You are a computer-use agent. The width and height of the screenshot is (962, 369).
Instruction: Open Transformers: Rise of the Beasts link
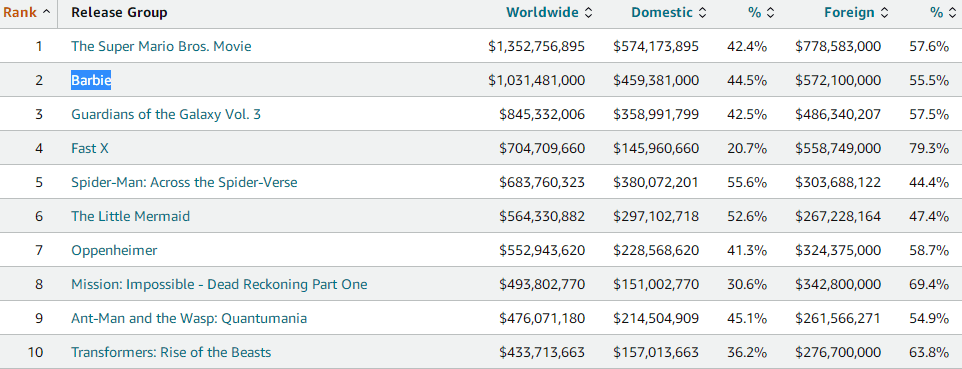coord(171,352)
